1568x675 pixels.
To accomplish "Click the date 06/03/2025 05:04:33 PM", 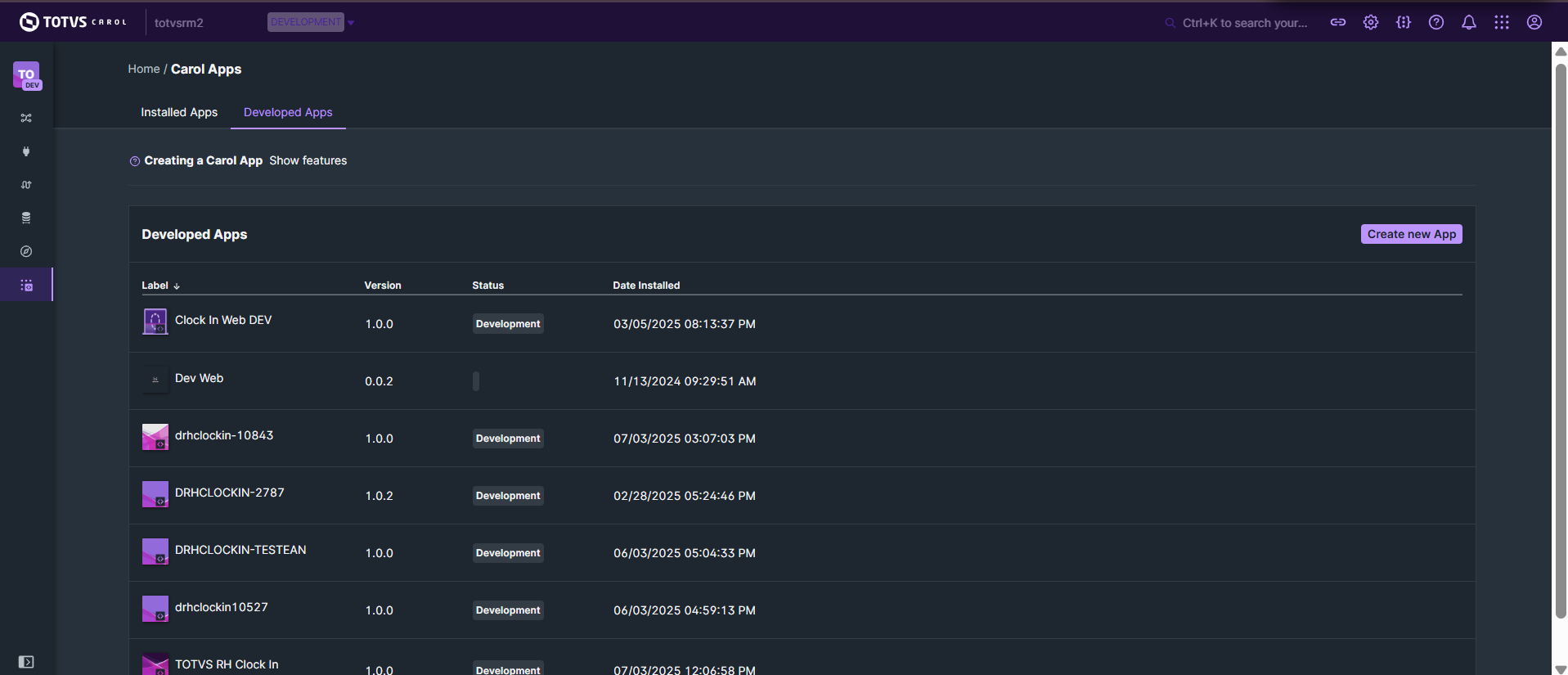I will [x=685, y=553].
